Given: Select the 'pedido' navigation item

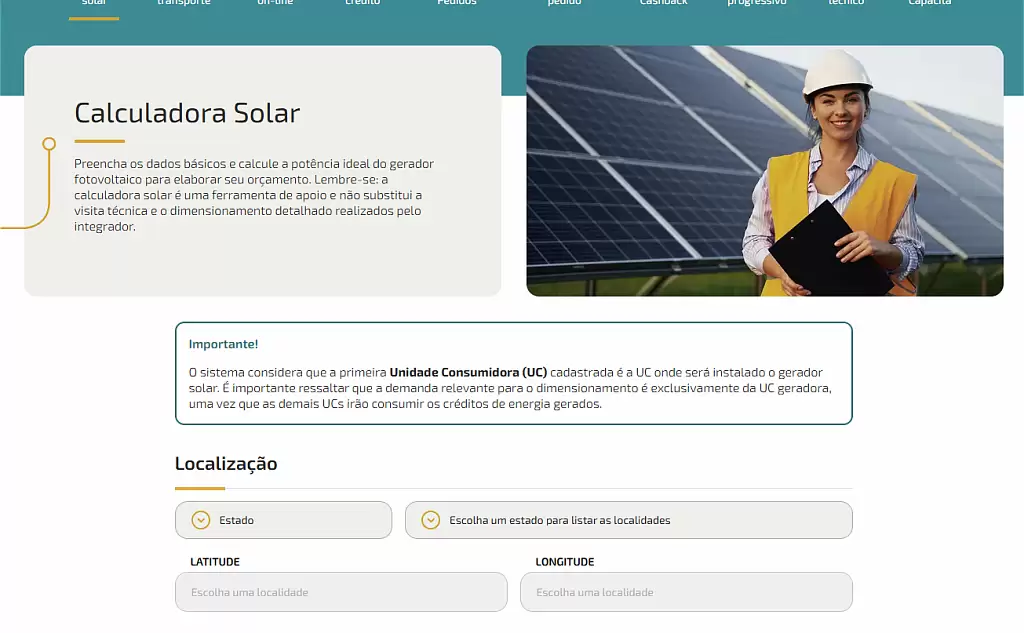Looking at the screenshot, I should pyautogui.click(x=564, y=4).
